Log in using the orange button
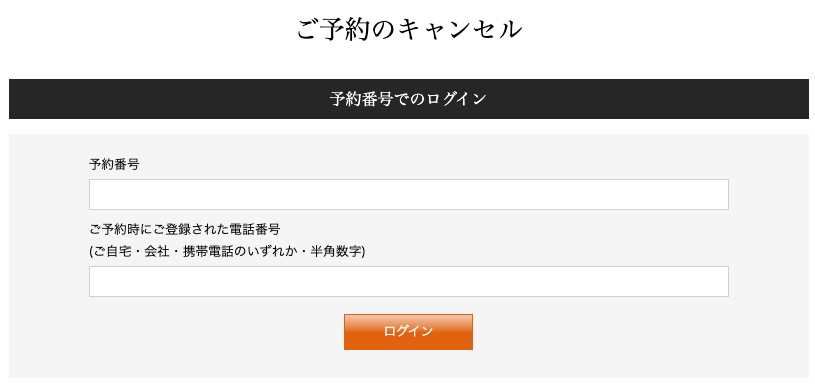815x385 pixels. coord(408,331)
